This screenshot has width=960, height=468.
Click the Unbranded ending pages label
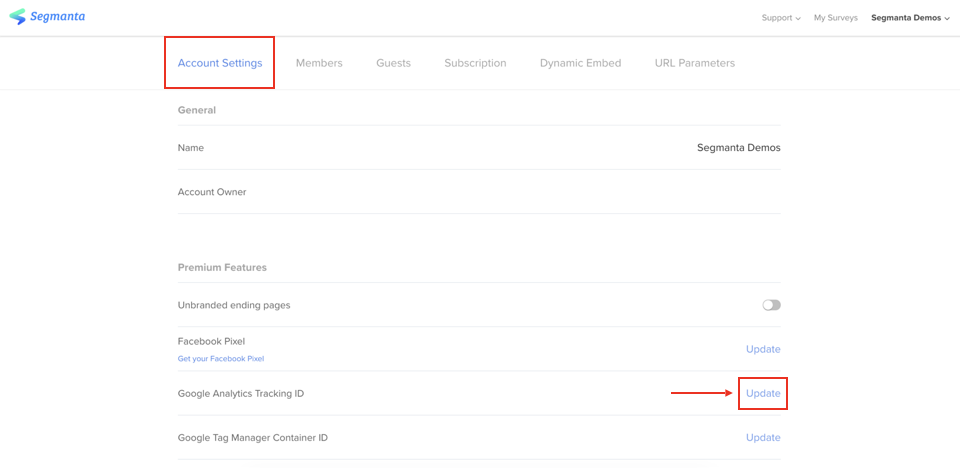click(x=234, y=305)
